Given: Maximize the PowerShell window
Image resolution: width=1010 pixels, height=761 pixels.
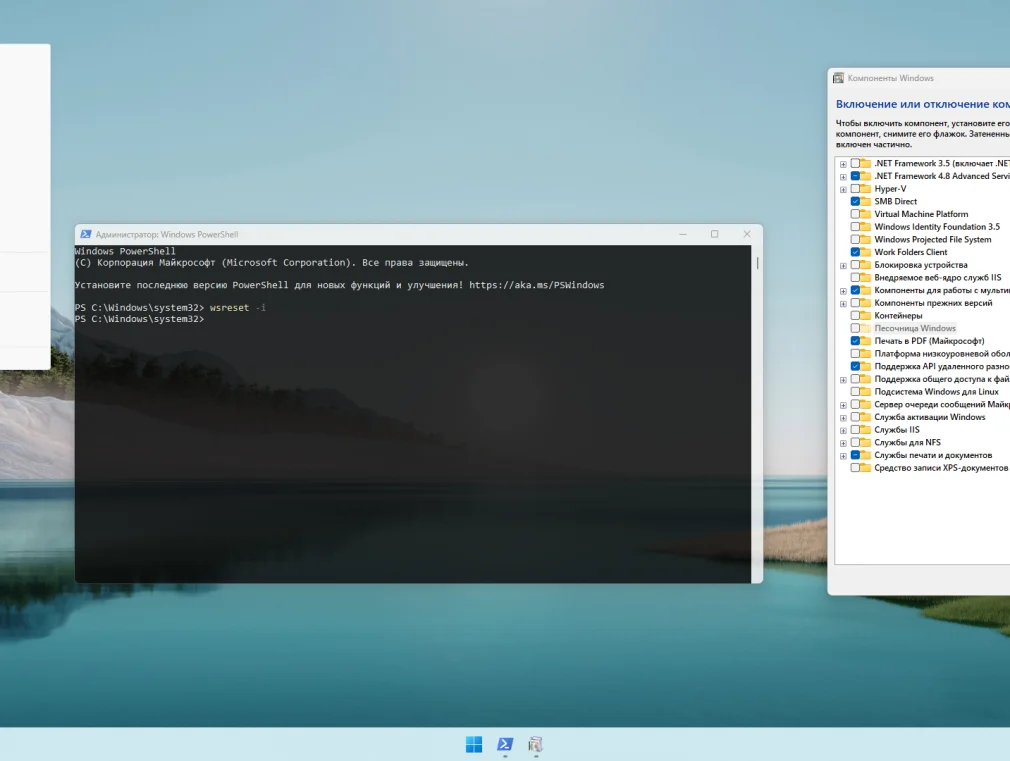Looking at the screenshot, I should click(x=714, y=234).
